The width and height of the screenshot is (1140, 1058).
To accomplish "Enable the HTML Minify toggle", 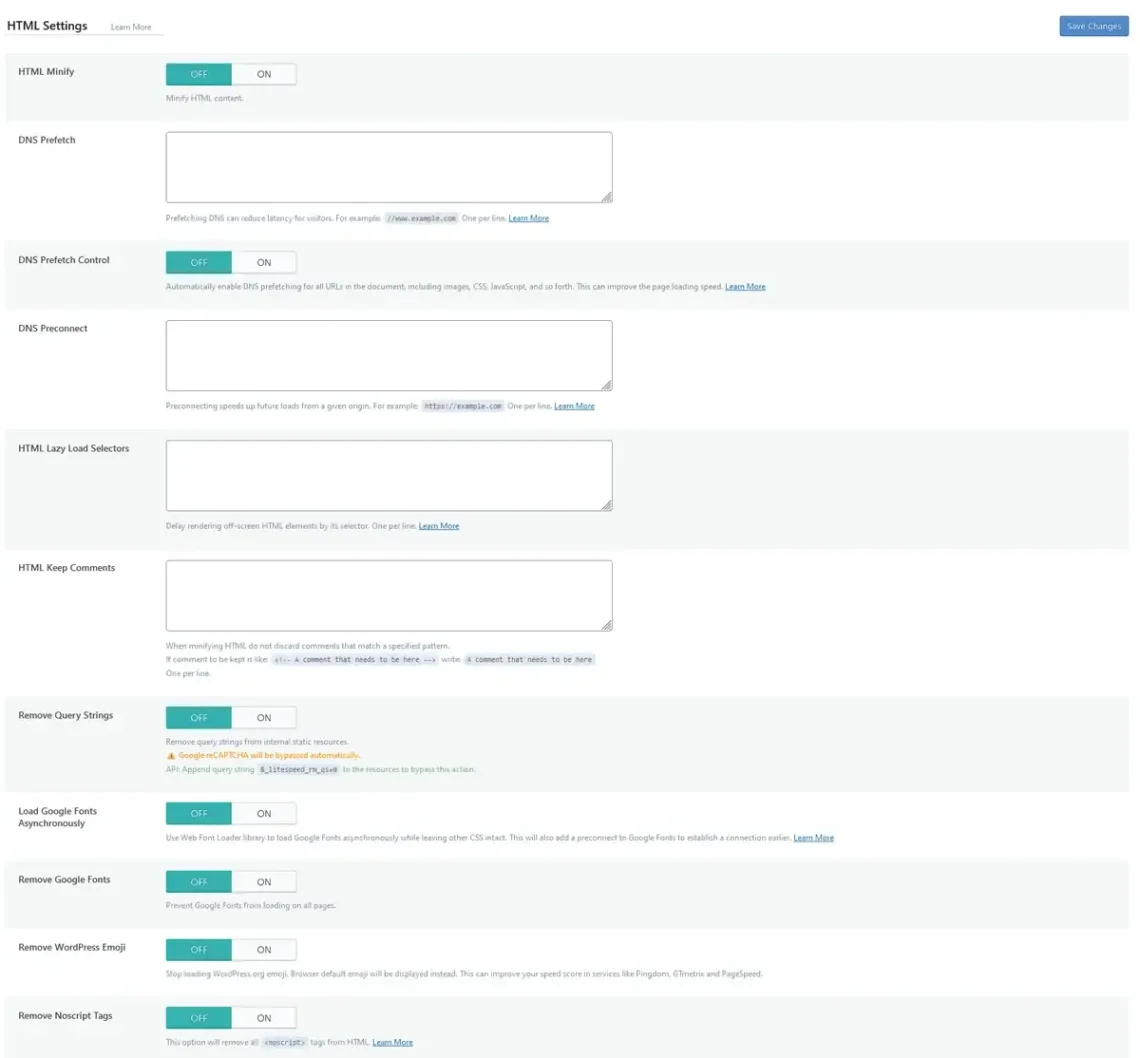I will [x=264, y=73].
